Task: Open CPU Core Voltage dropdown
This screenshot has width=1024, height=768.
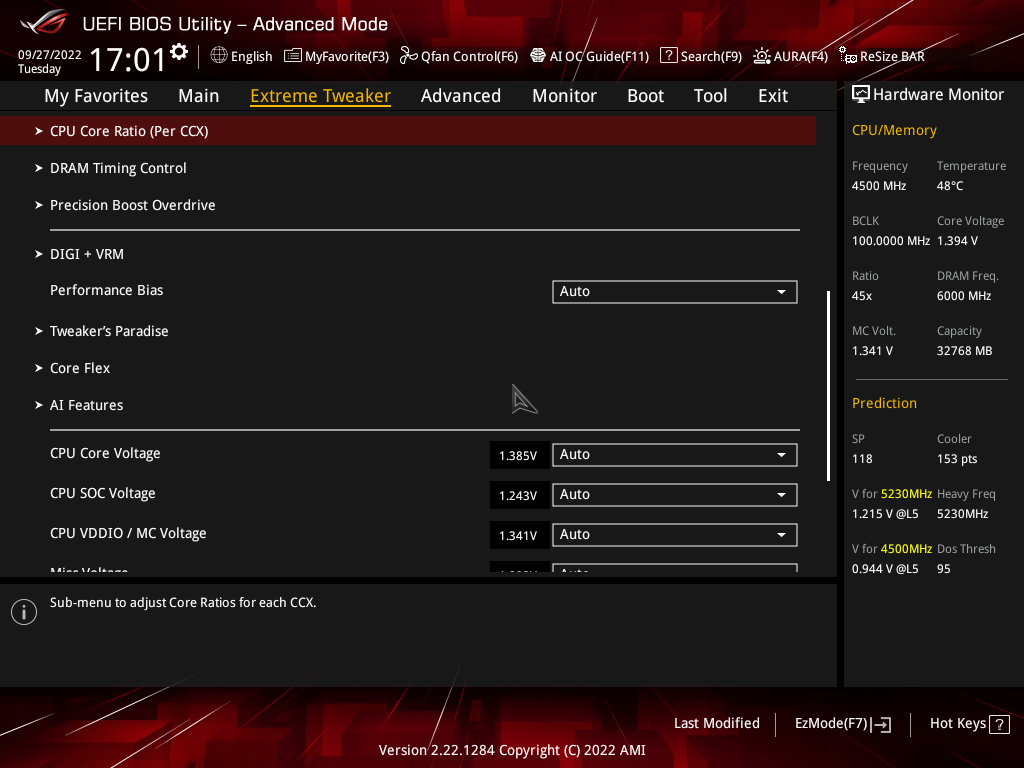Action: 675,455
